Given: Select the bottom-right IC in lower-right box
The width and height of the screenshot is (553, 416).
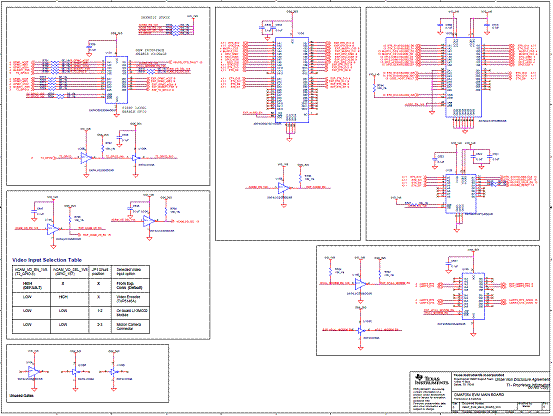Looking at the screenshot, I should [x=473, y=296].
